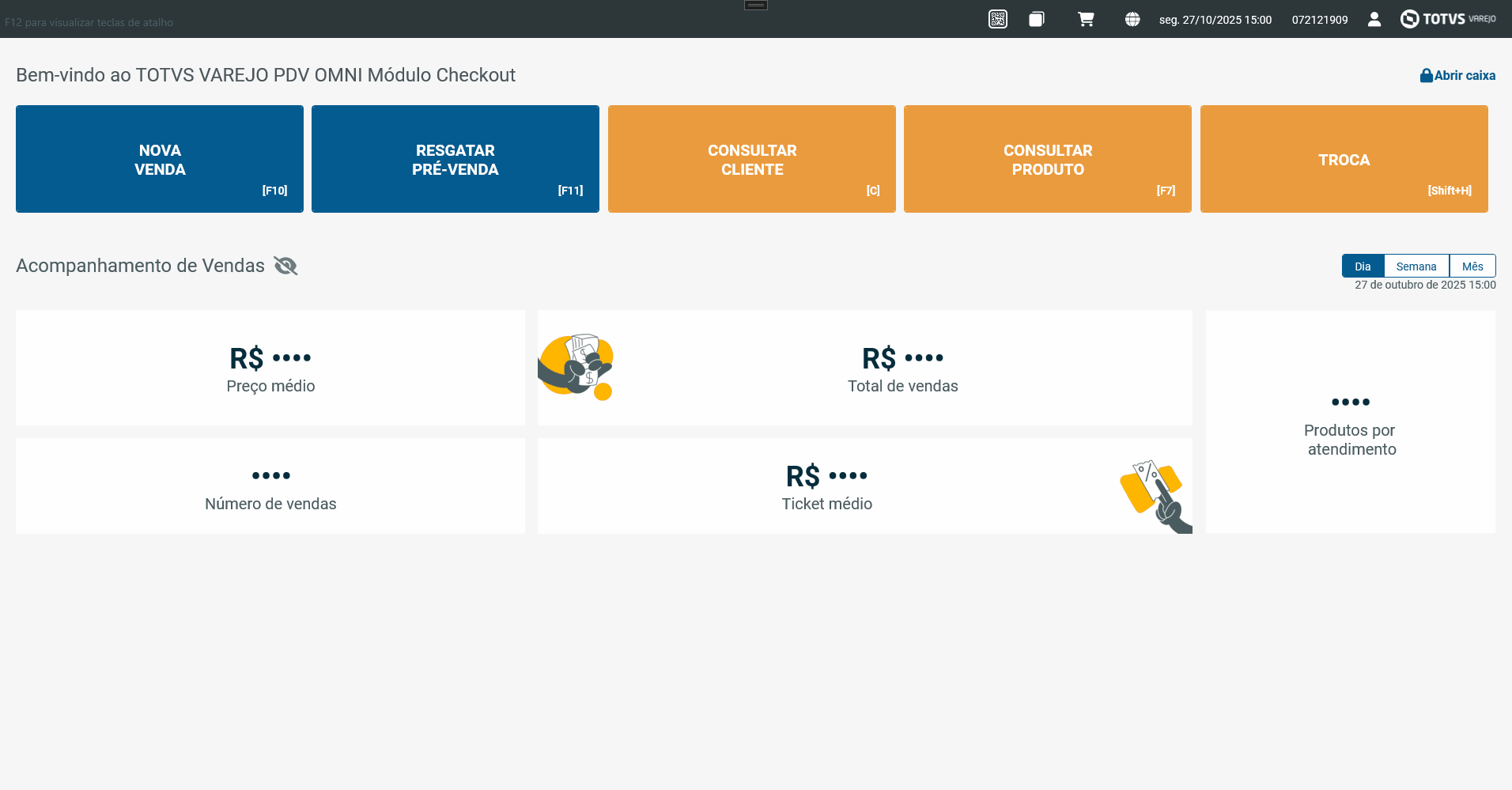Click the money hand illustration
The height and width of the screenshot is (790, 1512).
[x=576, y=366]
